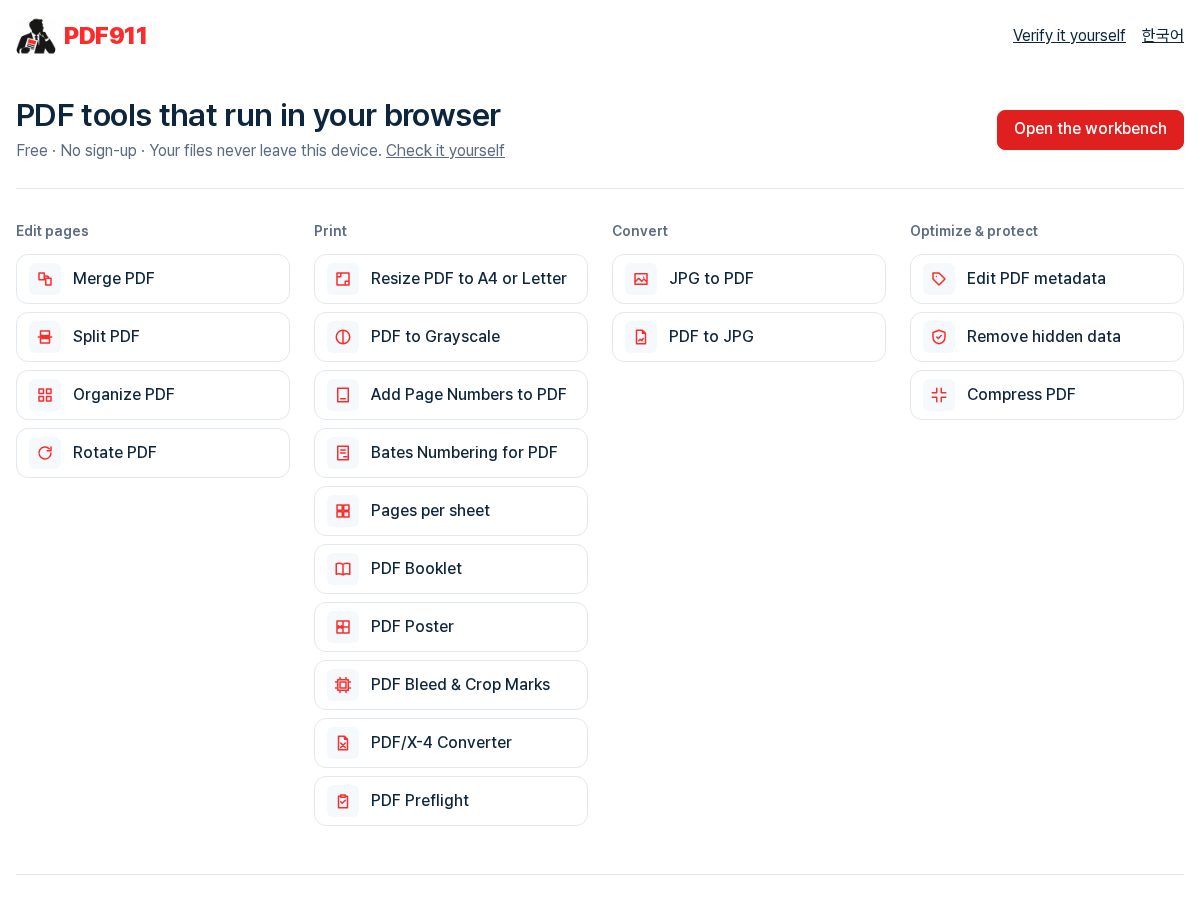Follow the Check it yourself link
Screen dimensions: 1200x900
pos(445,151)
